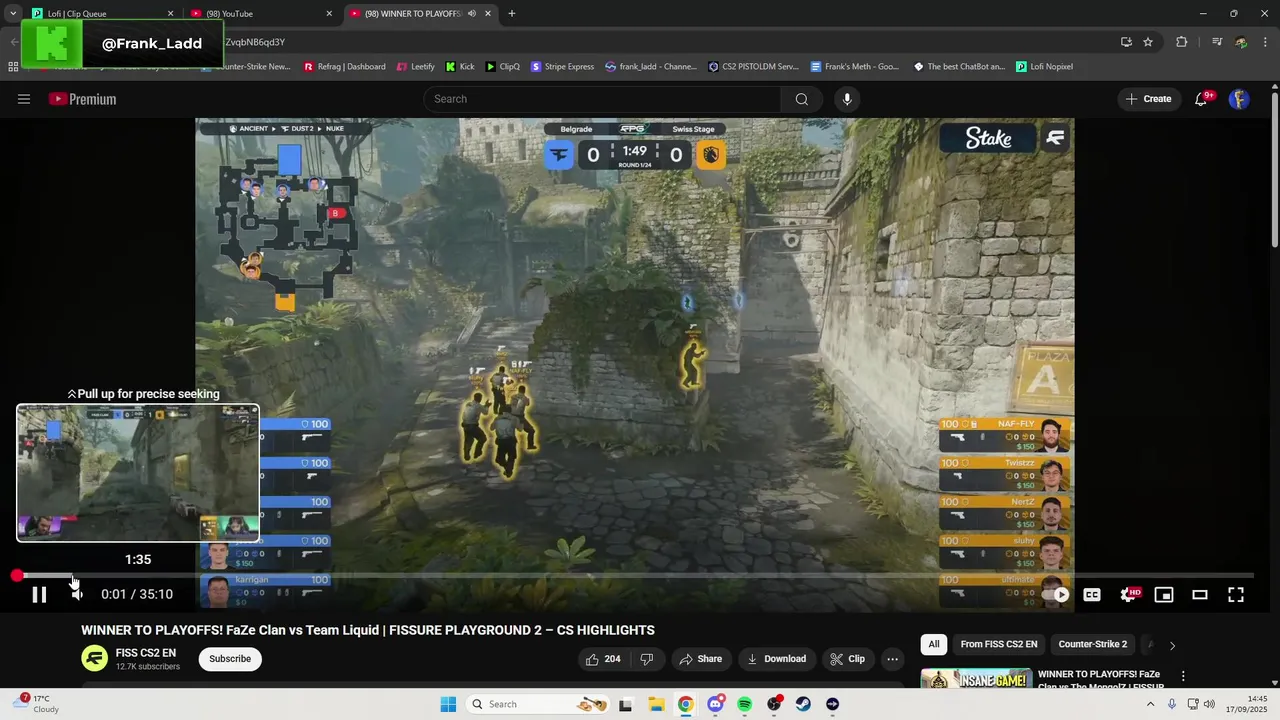Open the player settings gear
Viewport: 1280px width, 720px height.
[1129, 595]
